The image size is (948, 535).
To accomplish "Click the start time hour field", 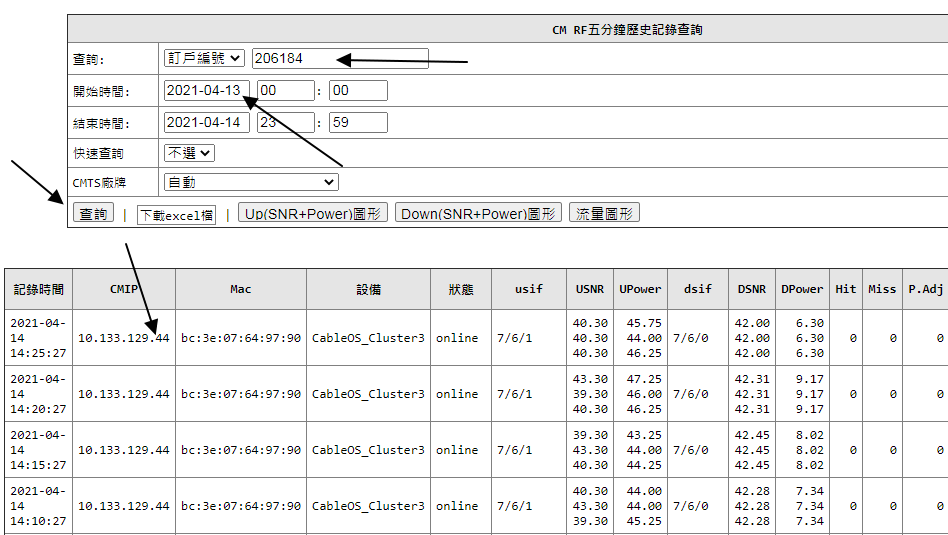I will coord(285,91).
